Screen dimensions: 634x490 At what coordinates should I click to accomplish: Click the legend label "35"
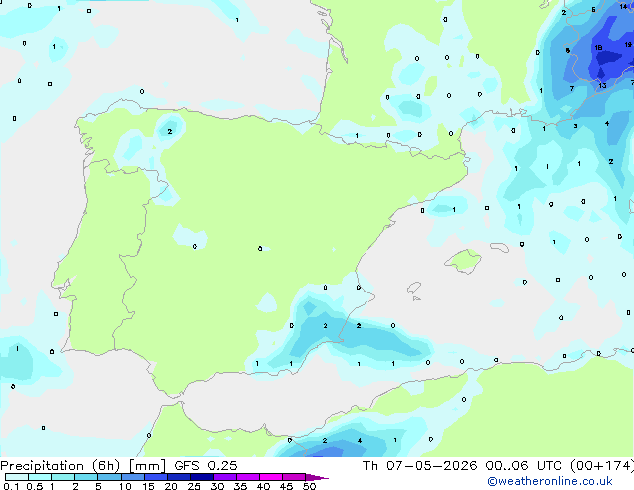(x=240, y=486)
